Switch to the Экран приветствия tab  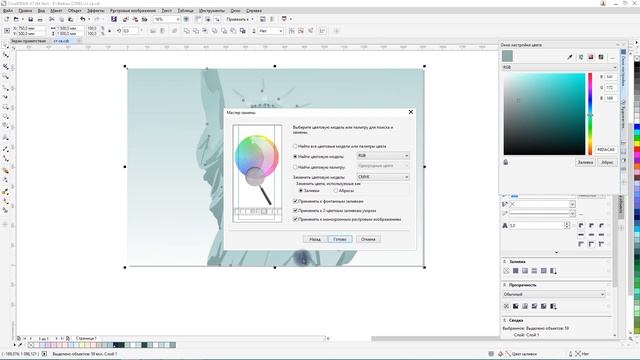coord(28,41)
